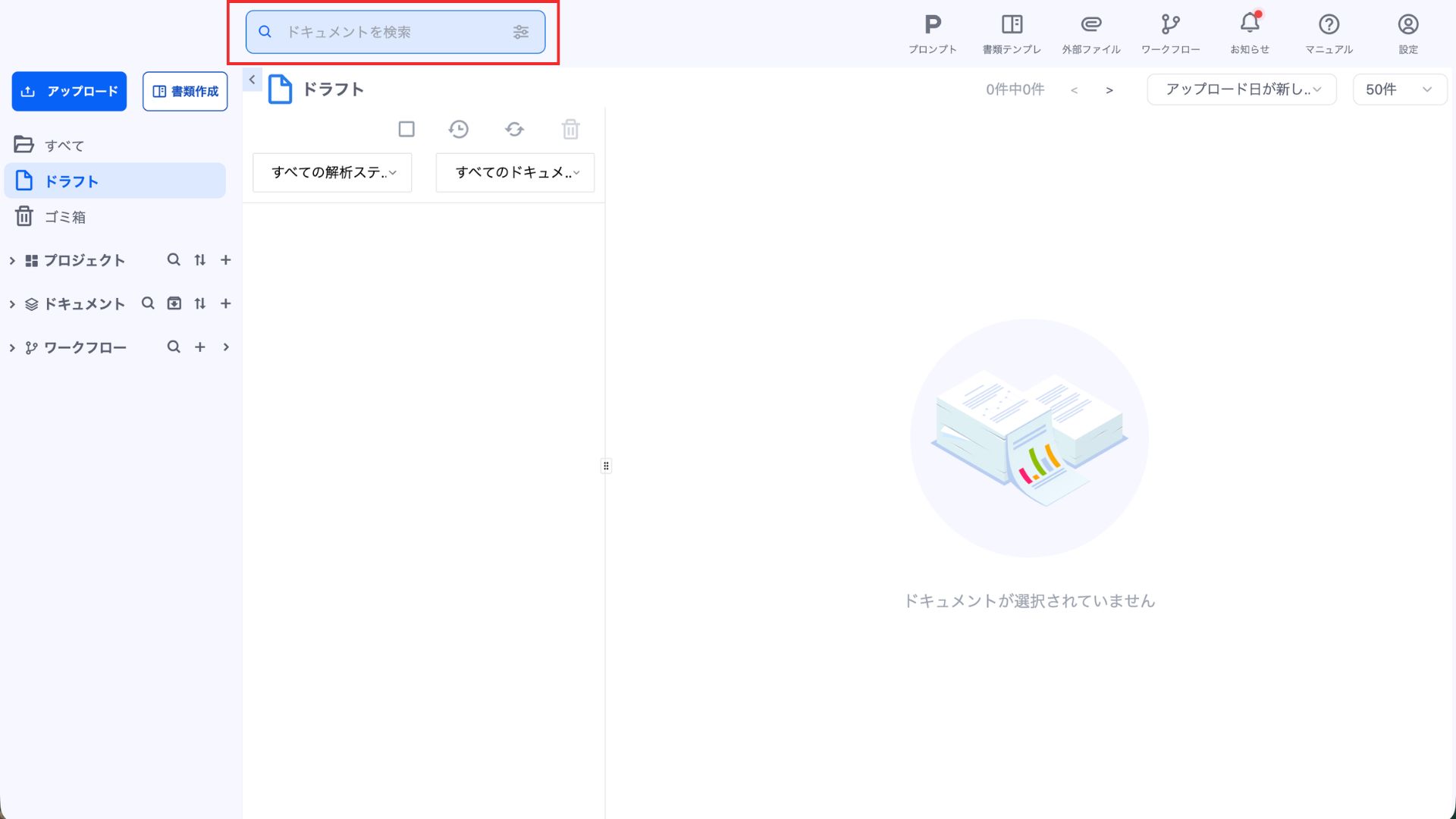Image resolution: width=1456 pixels, height=819 pixels.
Task: Open the すべてのドキュメント type dropdown
Action: point(515,173)
